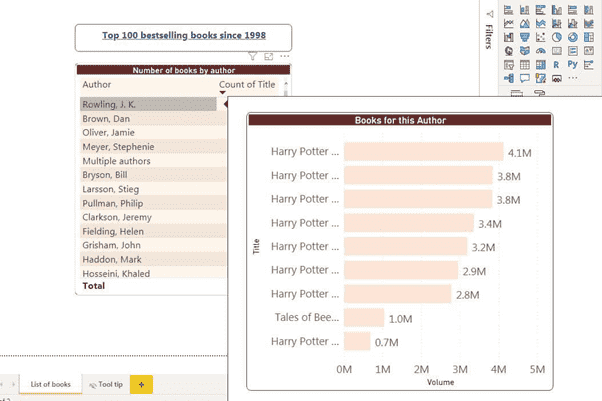
Task: Select the Waterfall chart visual
Action: tap(509, 37)
